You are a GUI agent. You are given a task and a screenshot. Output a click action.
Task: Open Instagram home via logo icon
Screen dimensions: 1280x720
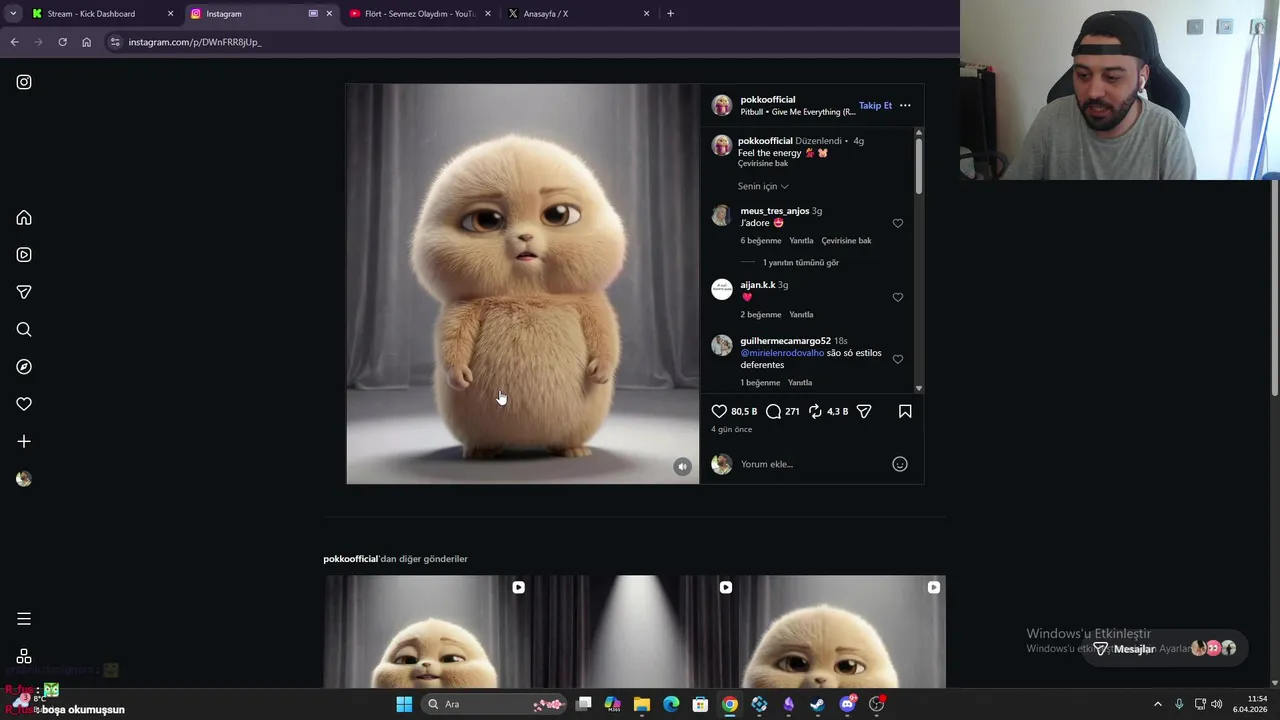[x=24, y=82]
